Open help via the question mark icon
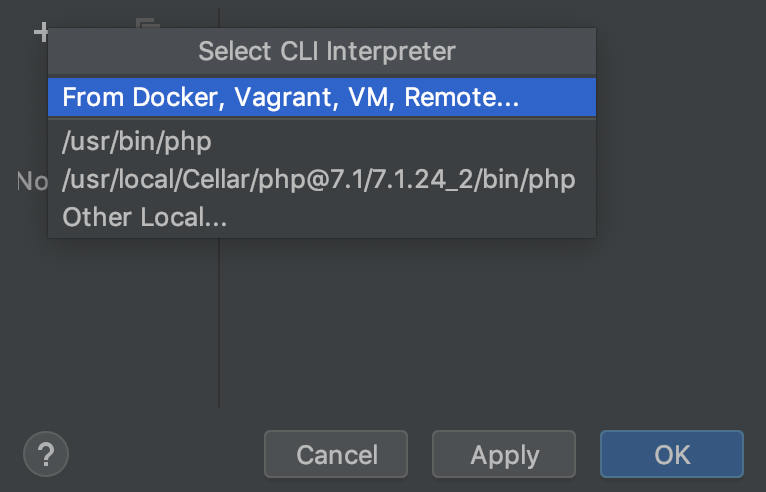Screen dimensions: 766x492 (46, 455)
